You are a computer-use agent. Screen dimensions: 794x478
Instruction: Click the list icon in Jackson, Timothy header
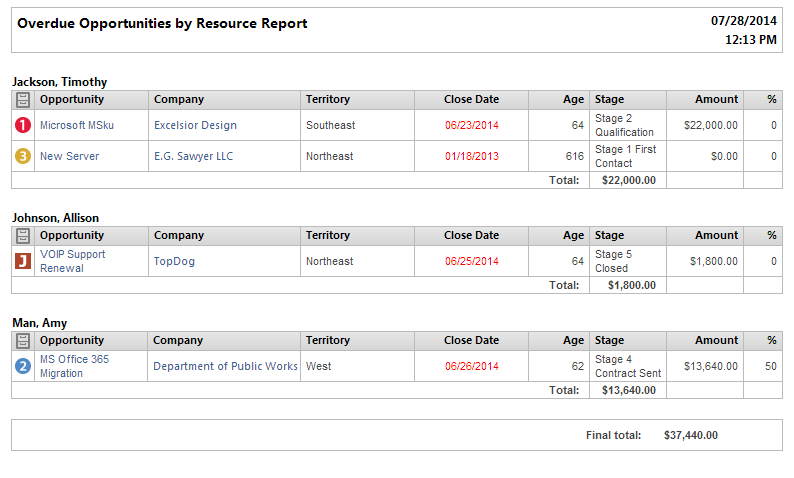pyautogui.click(x=23, y=100)
